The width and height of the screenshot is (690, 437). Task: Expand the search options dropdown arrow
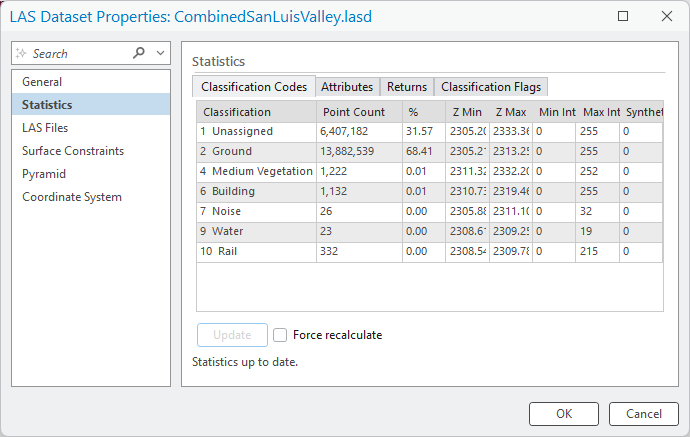click(x=160, y=53)
